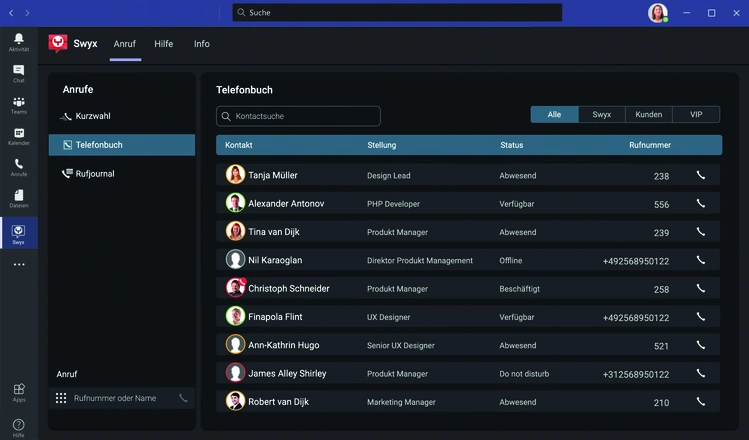Open Kurzwahl in the Anrufe panel
749x440 pixels.
click(92, 116)
